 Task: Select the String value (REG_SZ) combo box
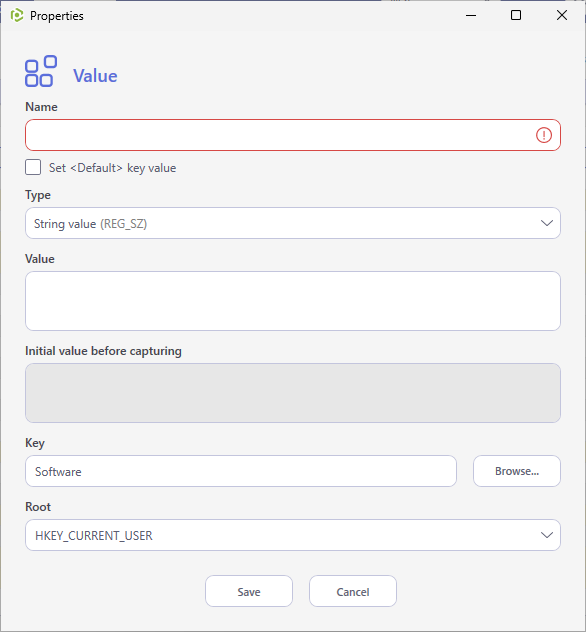293,223
